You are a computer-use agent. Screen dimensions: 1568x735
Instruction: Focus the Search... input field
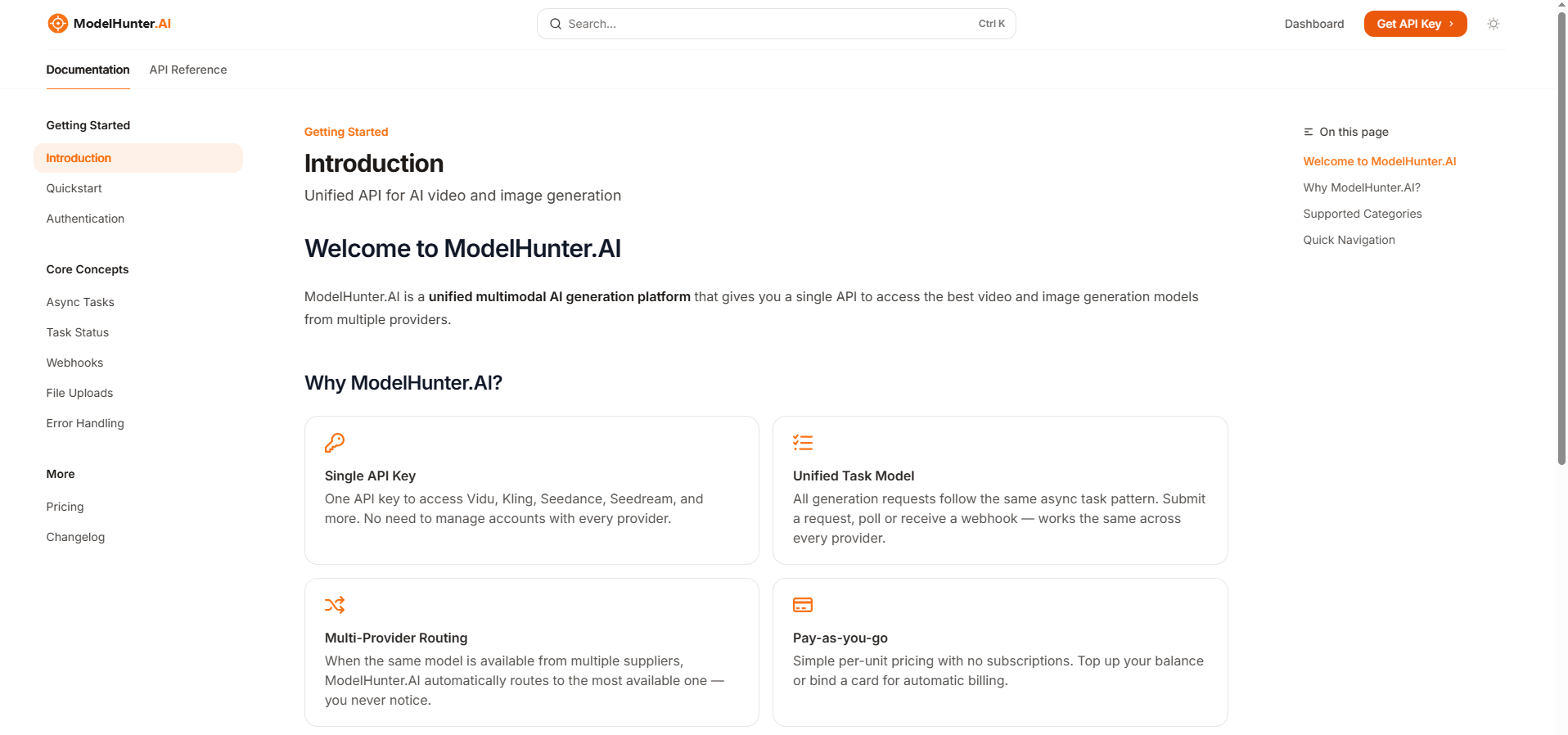tap(776, 24)
